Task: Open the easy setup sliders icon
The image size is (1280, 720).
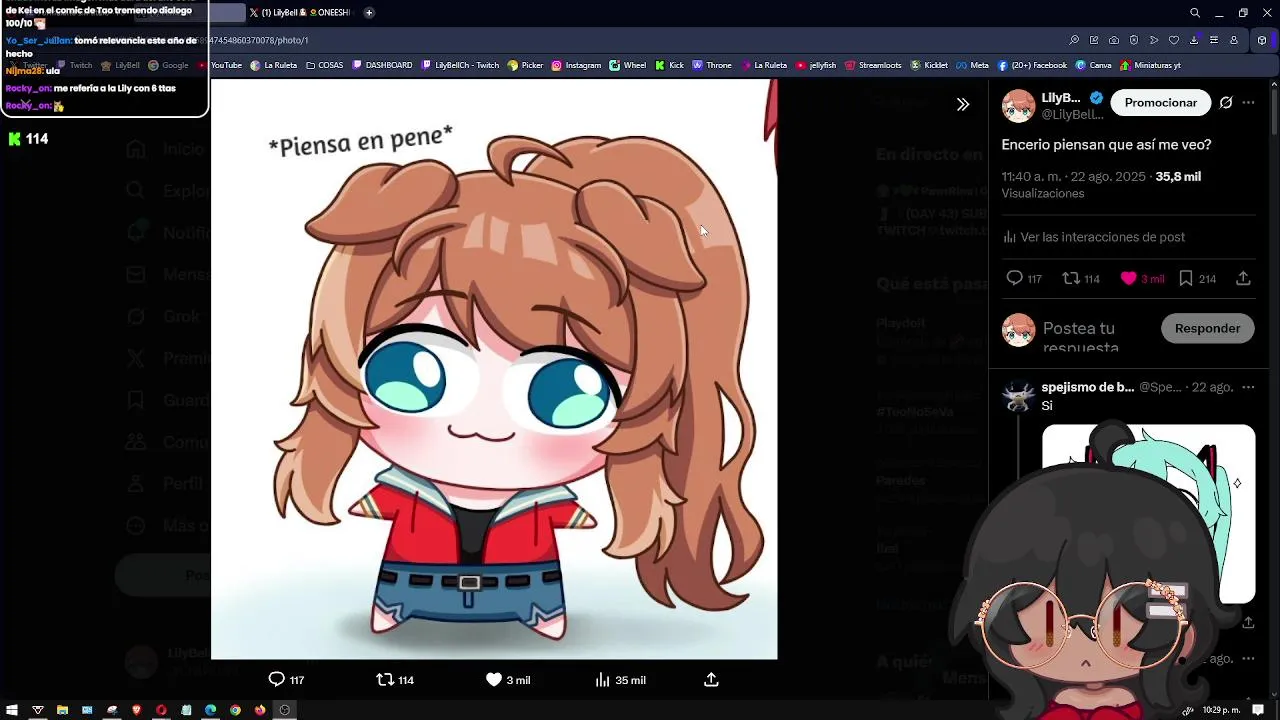Action: (x=1214, y=40)
